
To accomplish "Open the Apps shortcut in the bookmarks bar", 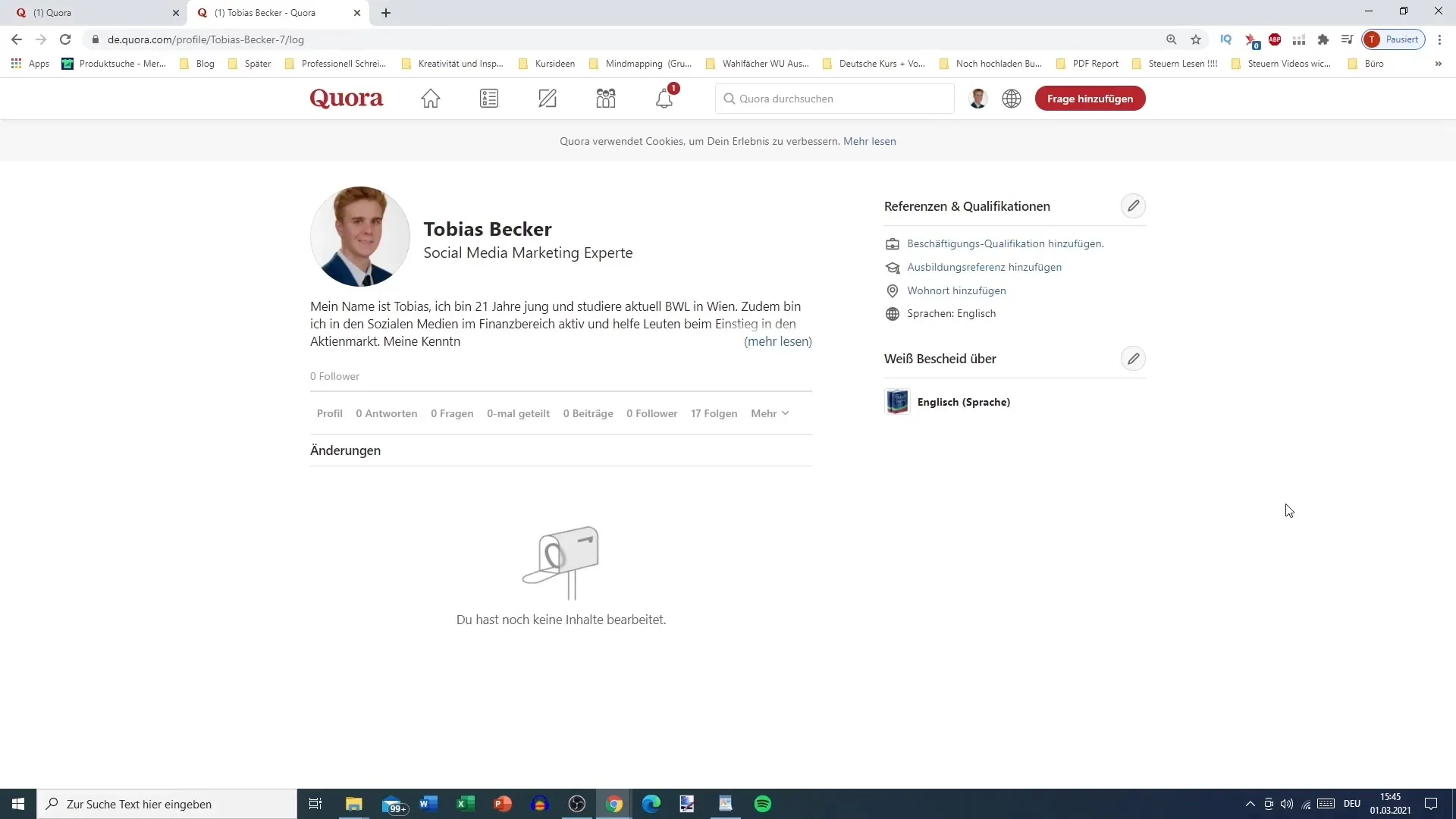I will [x=30, y=64].
